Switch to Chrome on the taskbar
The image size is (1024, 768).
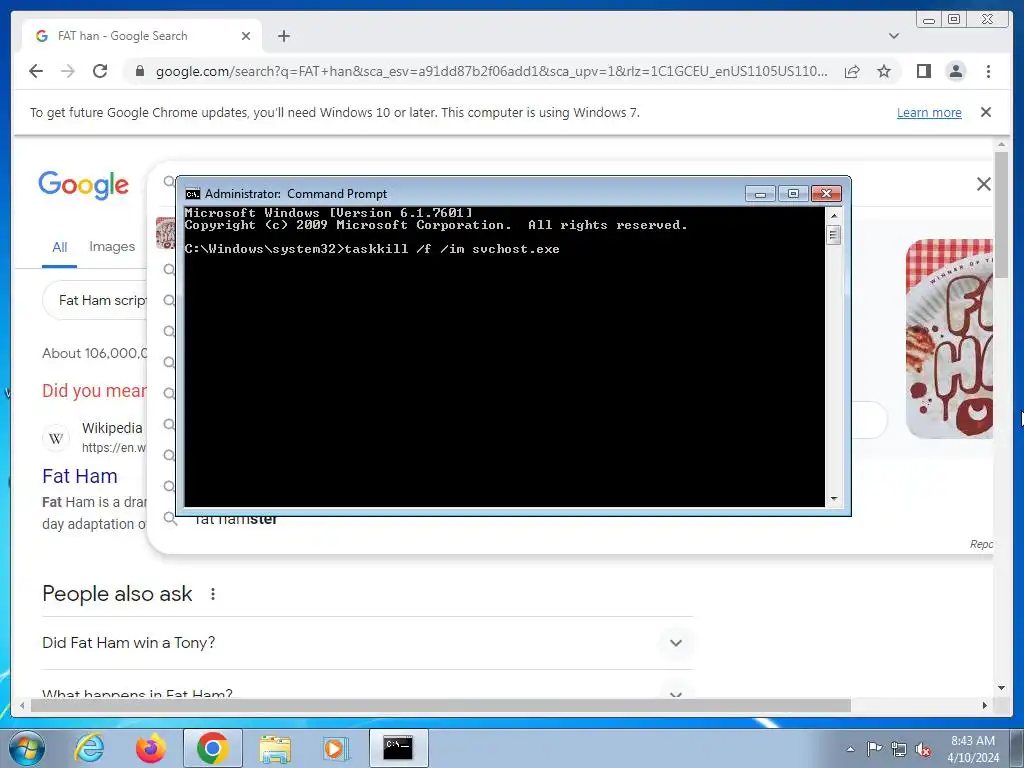(x=212, y=748)
